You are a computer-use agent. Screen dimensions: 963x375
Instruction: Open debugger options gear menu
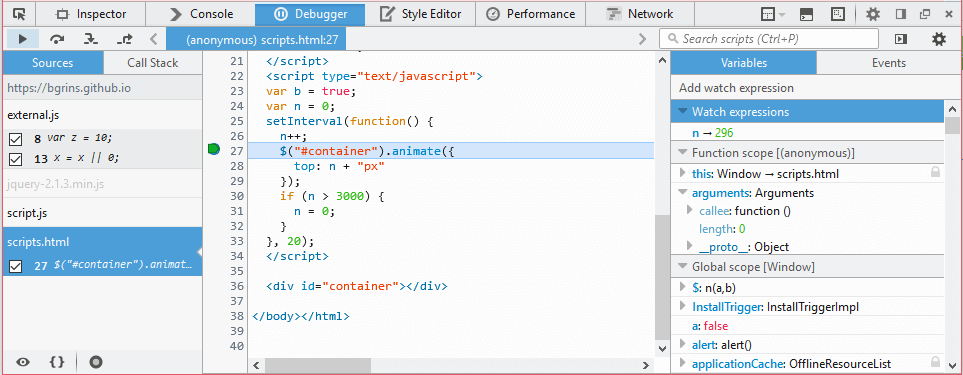(x=939, y=39)
